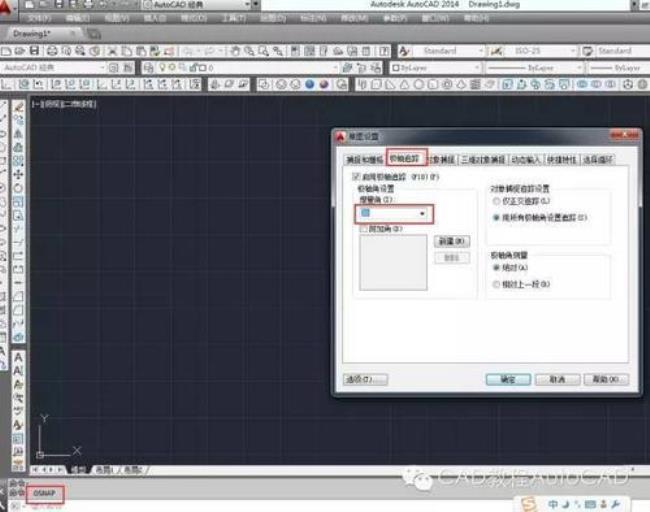The height and width of the screenshot is (512, 650).
Task: Click the additional angles list box
Action: coord(393,262)
